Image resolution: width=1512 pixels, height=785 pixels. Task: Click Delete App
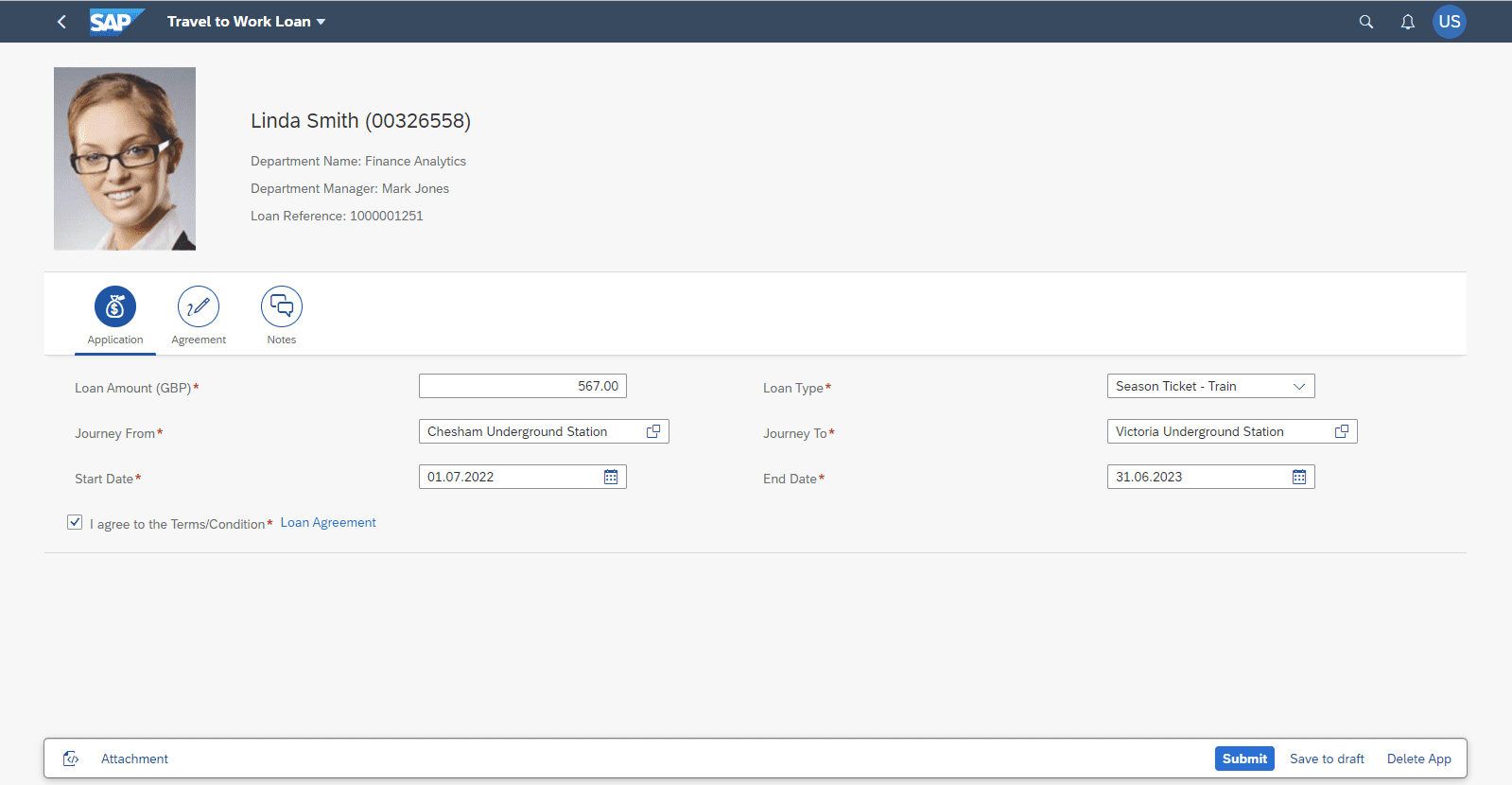pyautogui.click(x=1419, y=759)
